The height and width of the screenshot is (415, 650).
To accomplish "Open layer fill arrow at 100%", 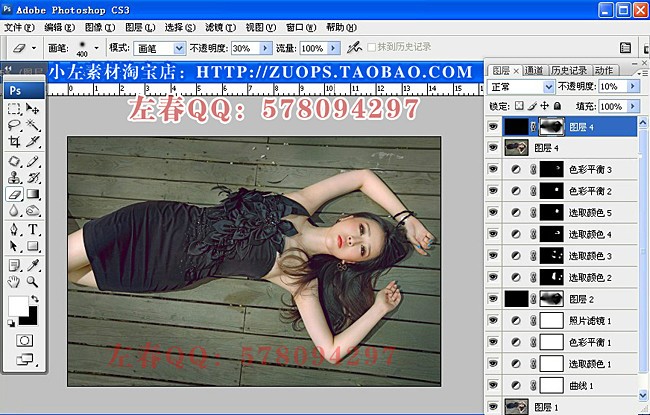I will click(633, 106).
